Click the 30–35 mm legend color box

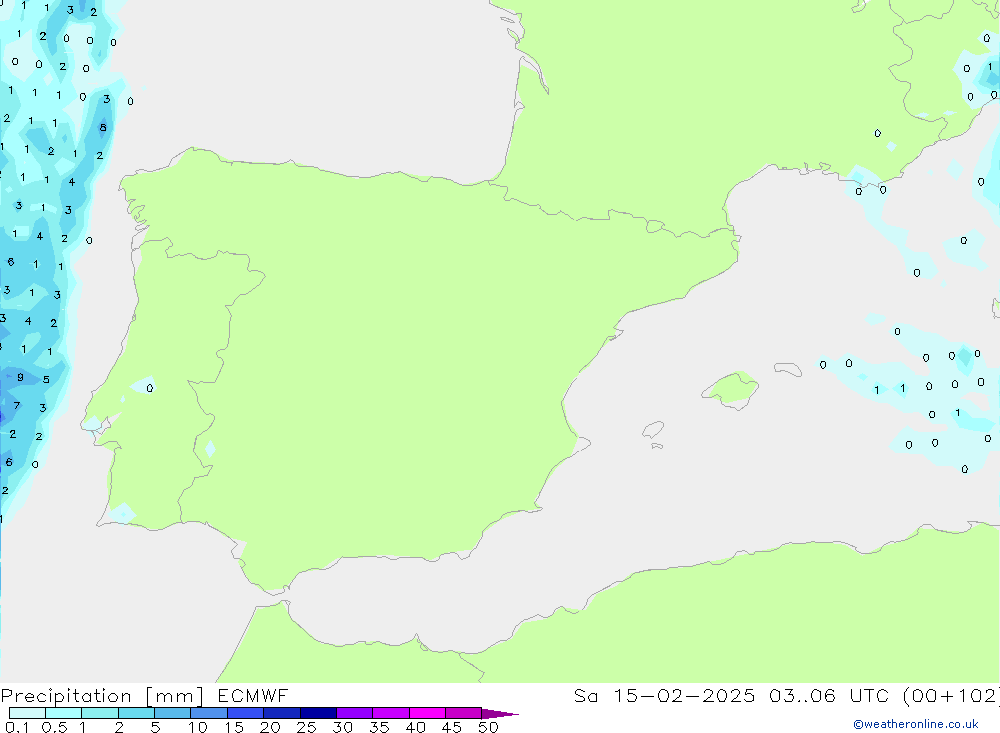pyautogui.click(x=354, y=713)
